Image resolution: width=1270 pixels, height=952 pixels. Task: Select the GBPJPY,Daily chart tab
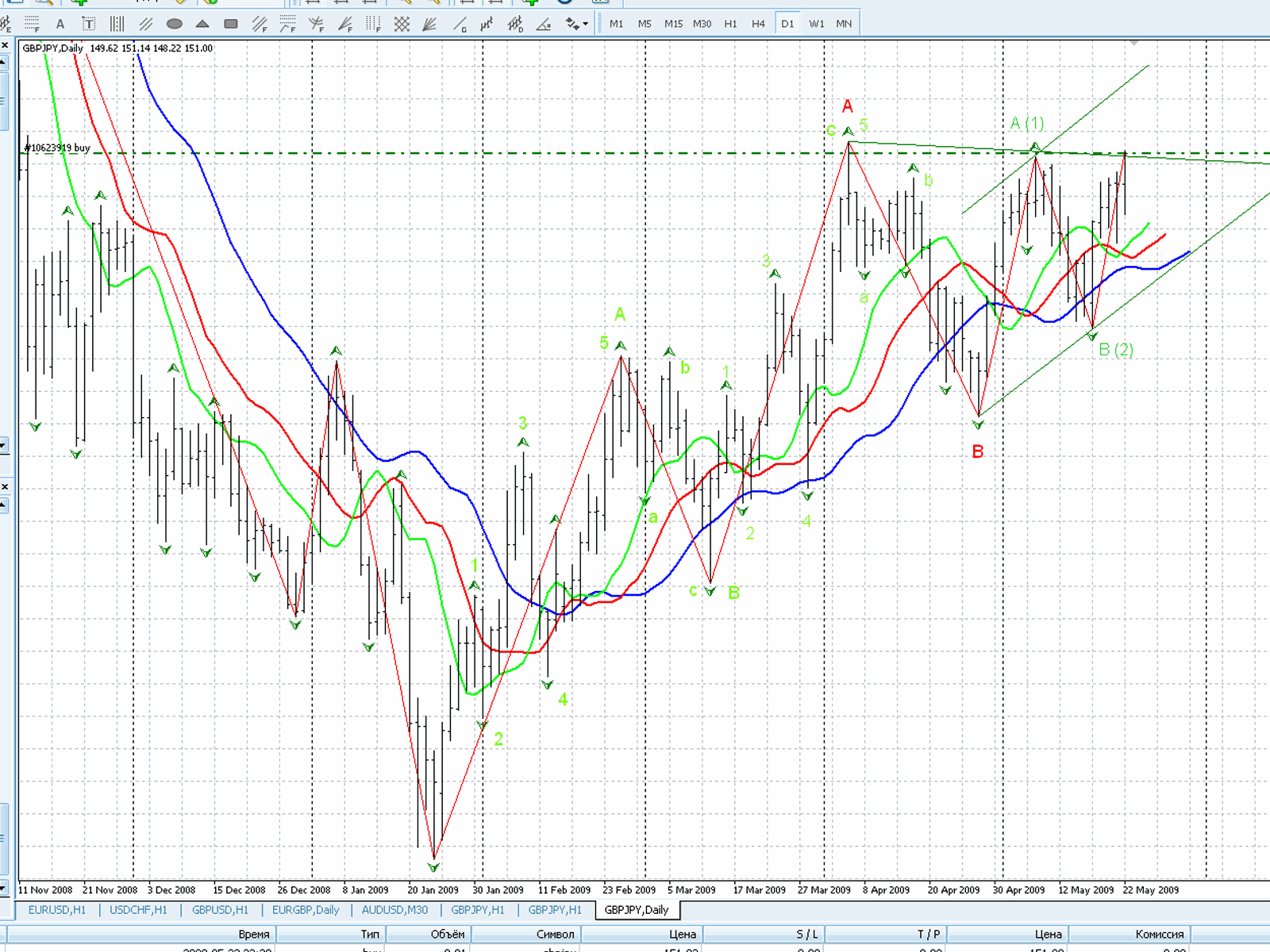tap(637, 910)
